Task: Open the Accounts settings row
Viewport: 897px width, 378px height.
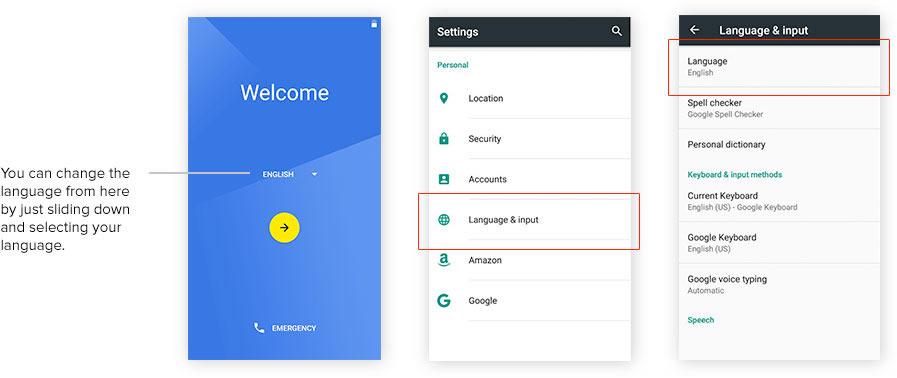Action: (530, 179)
